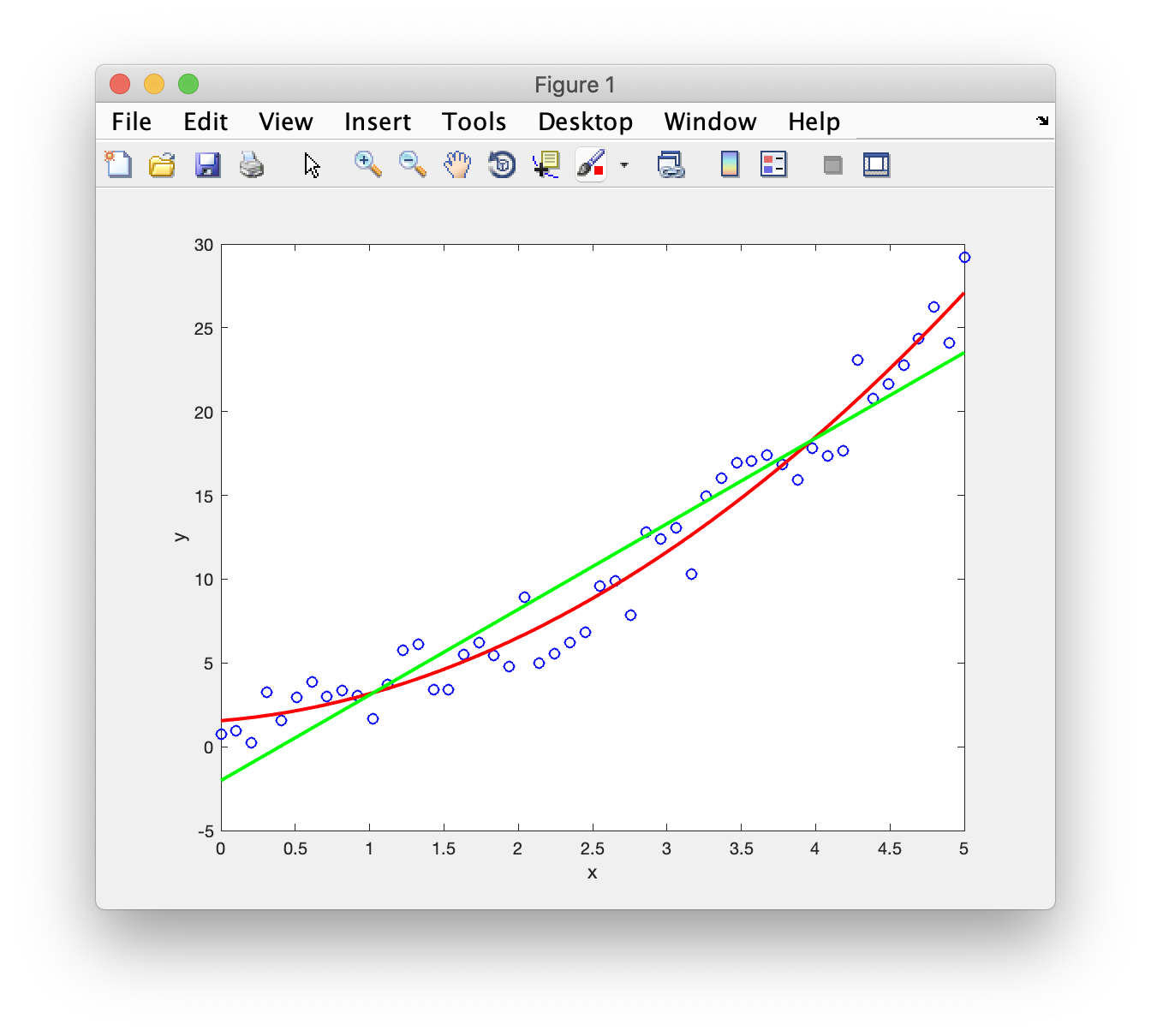Click the x-axis tick label 4.5

click(x=890, y=848)
